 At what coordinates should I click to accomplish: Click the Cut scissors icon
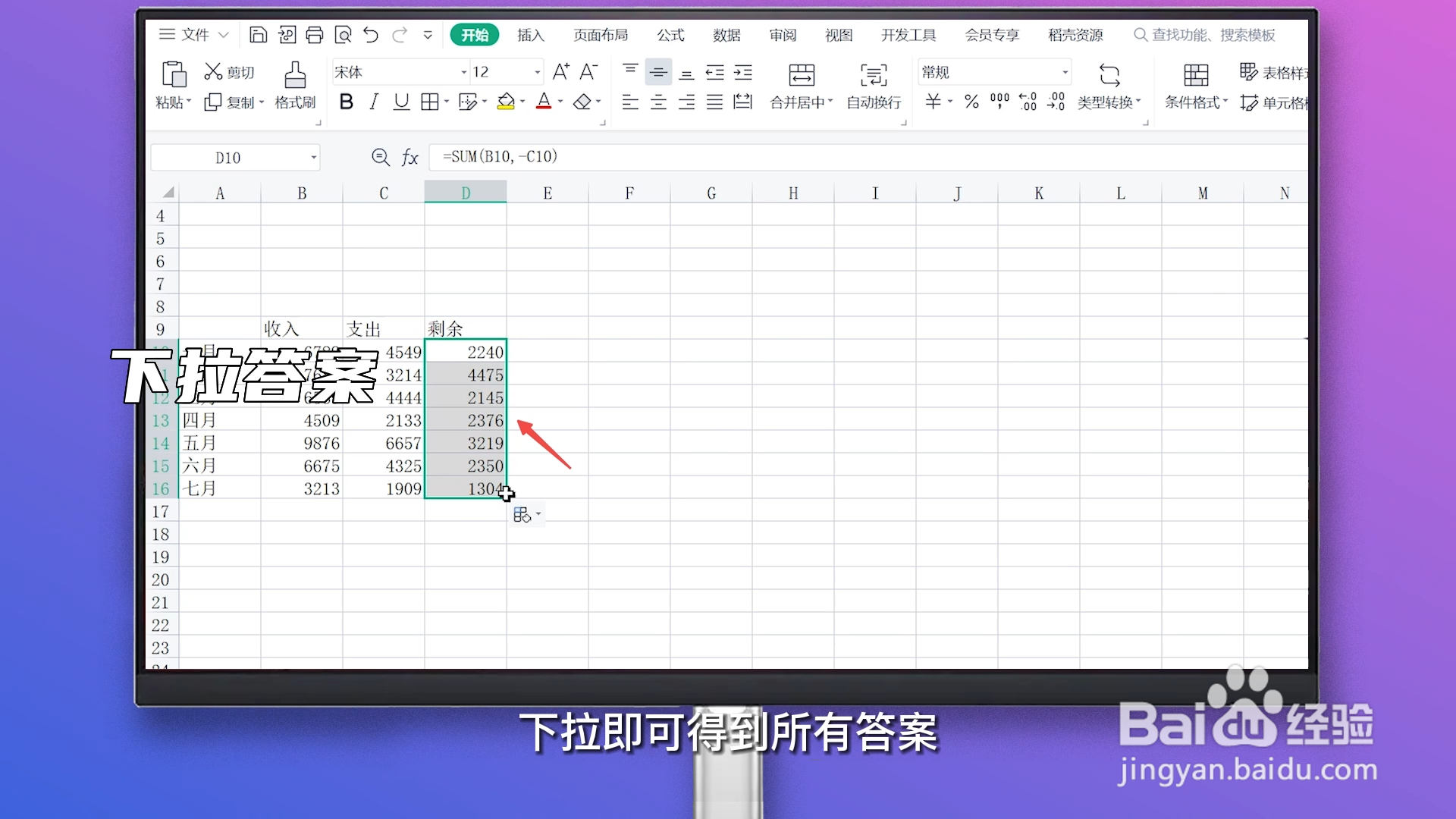pos(213,72)
